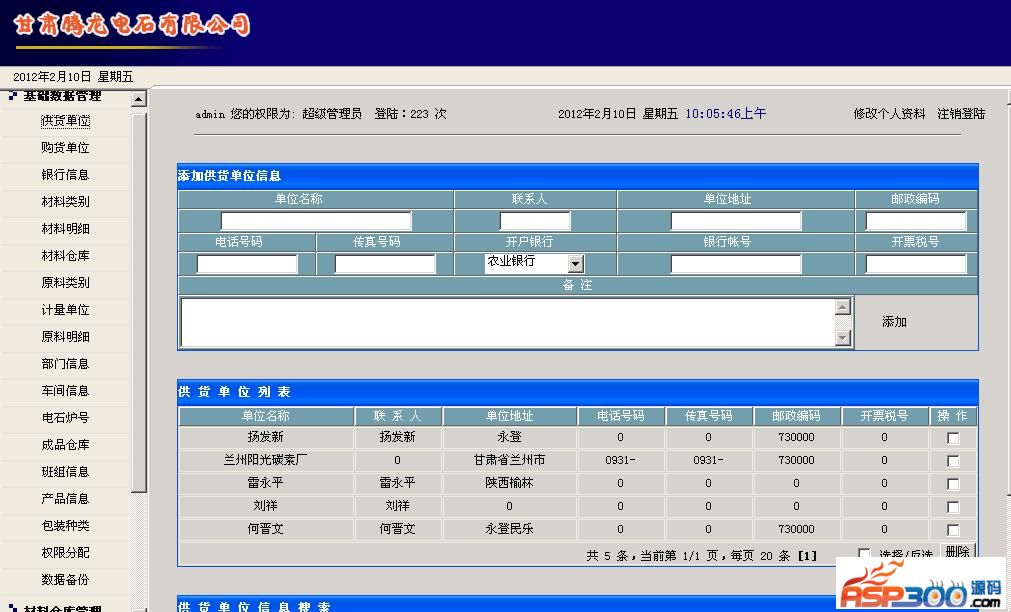Select the checkbox in the 何晋文 row

tap(953, 530)
